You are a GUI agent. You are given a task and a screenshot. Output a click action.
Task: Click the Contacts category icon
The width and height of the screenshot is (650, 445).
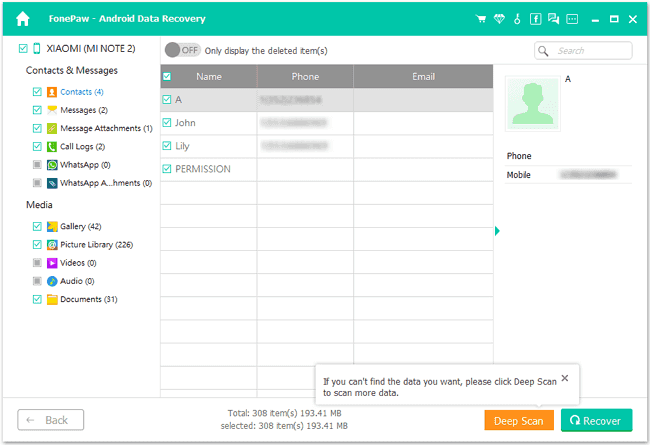[x=52, y=92]
